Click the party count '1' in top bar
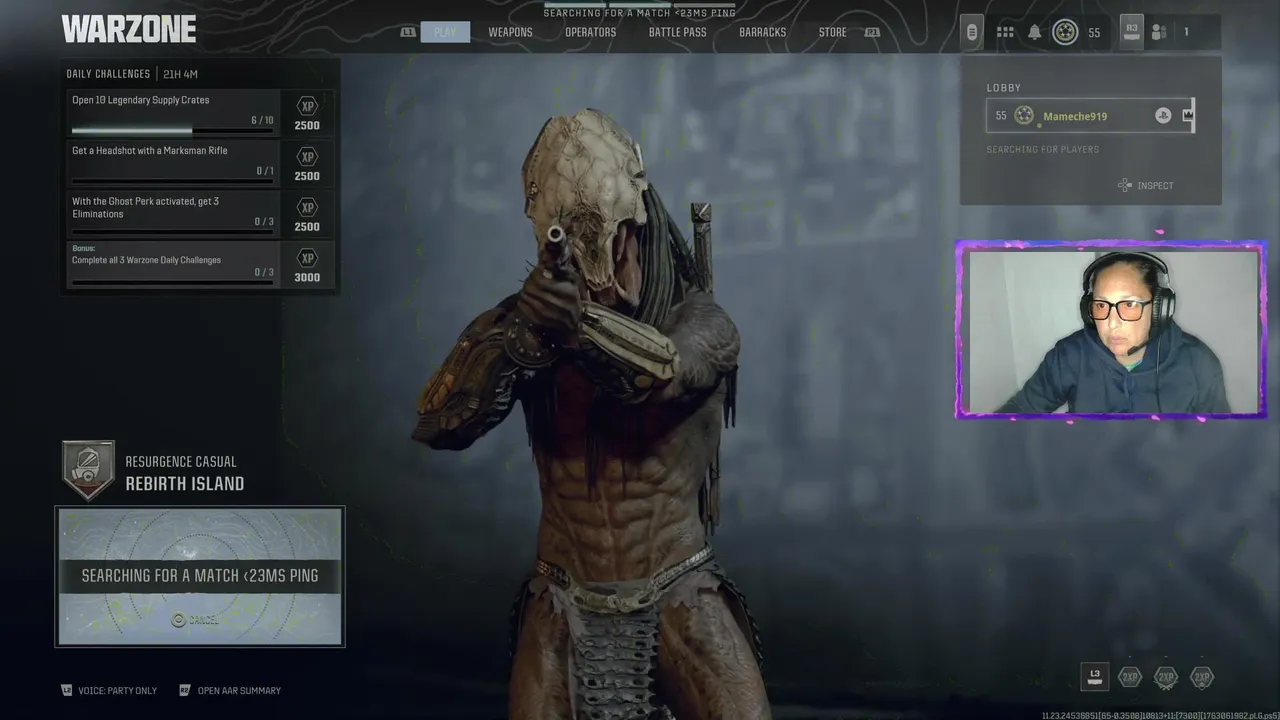This screenshot has height=720, width=1280. point(1186,32)
